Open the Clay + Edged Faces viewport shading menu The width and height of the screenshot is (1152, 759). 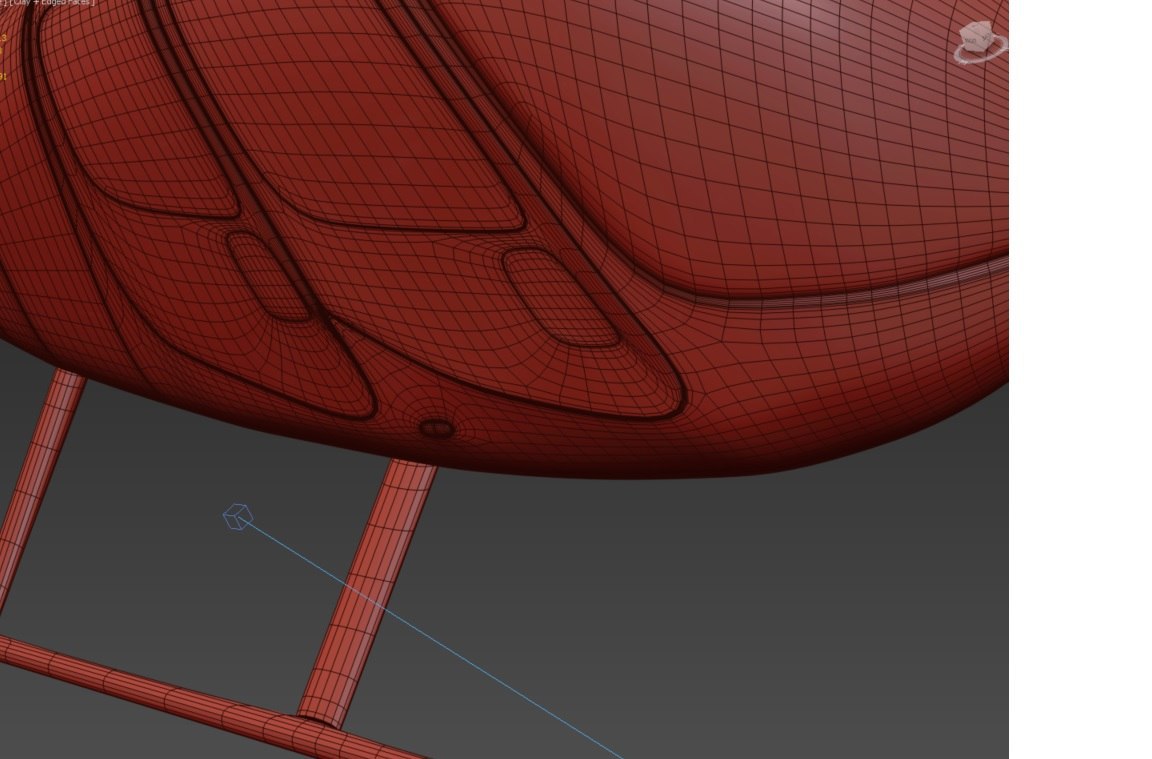pyautogui.click(x=51, y=2)
